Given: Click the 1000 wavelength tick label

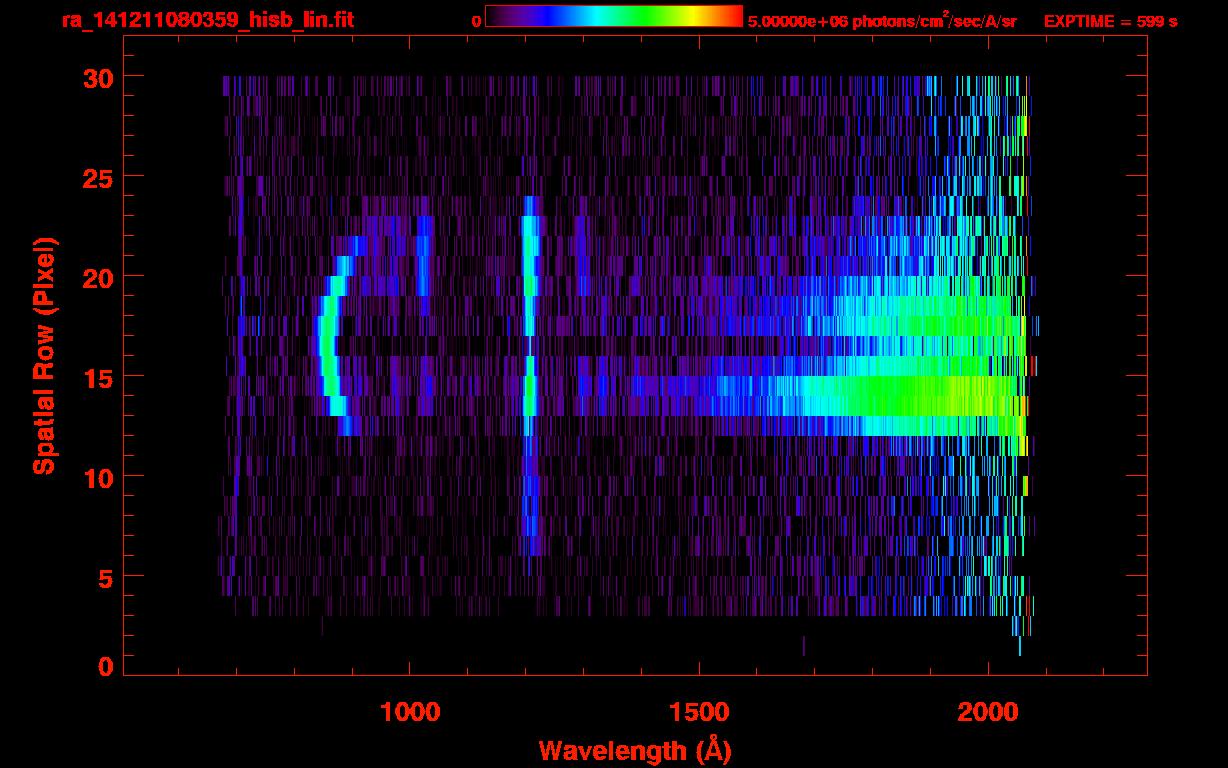Looking at the screenshot, I should 410,712.
